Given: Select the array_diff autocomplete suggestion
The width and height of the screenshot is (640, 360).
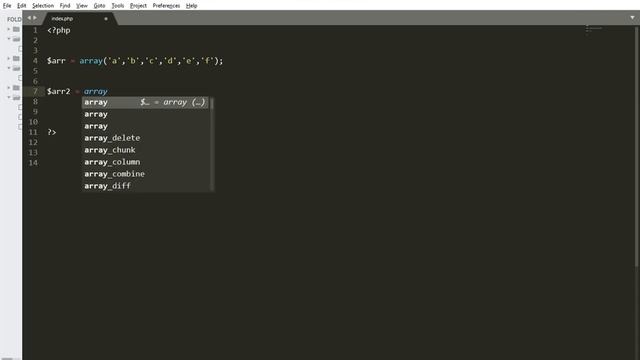Looking at the screenshot, I should (x=146, y=186).
